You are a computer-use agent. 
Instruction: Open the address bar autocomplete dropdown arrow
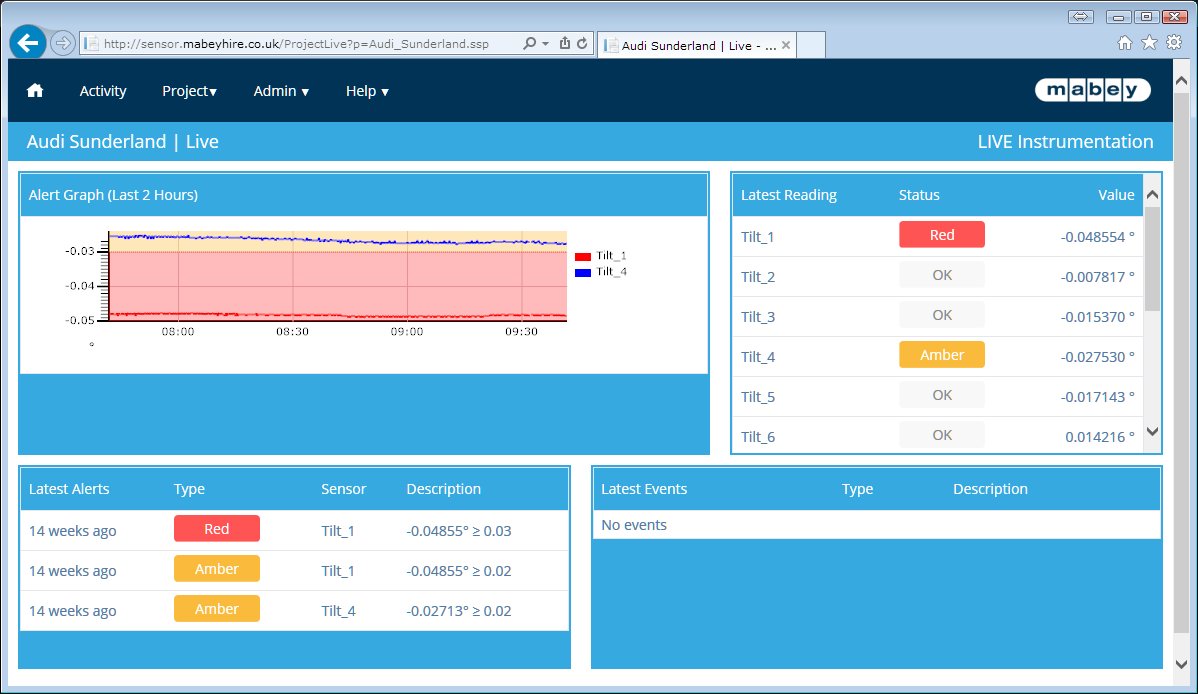coord(546,44)
